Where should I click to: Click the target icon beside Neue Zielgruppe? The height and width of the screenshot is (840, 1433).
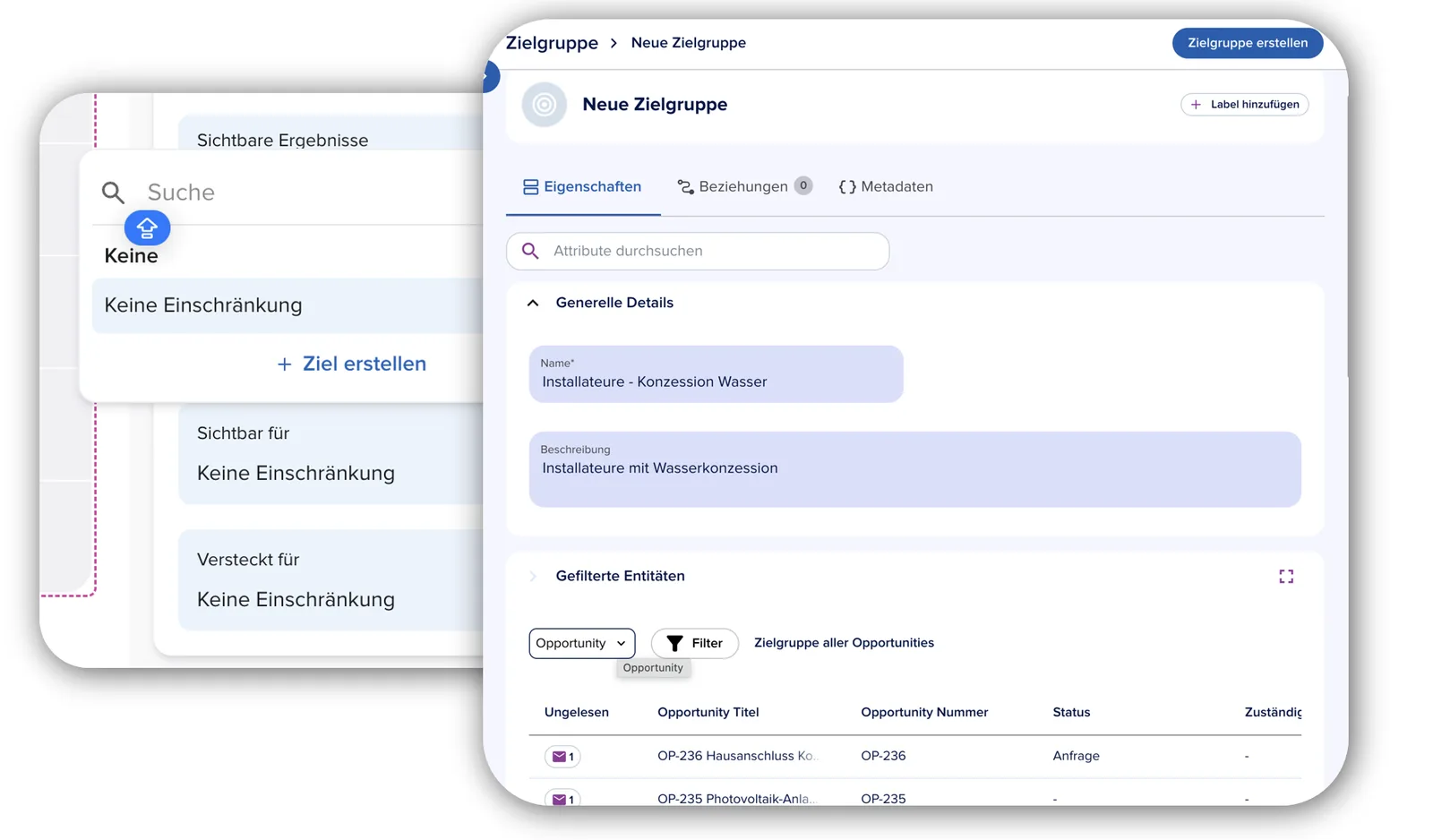coord(544,105)
